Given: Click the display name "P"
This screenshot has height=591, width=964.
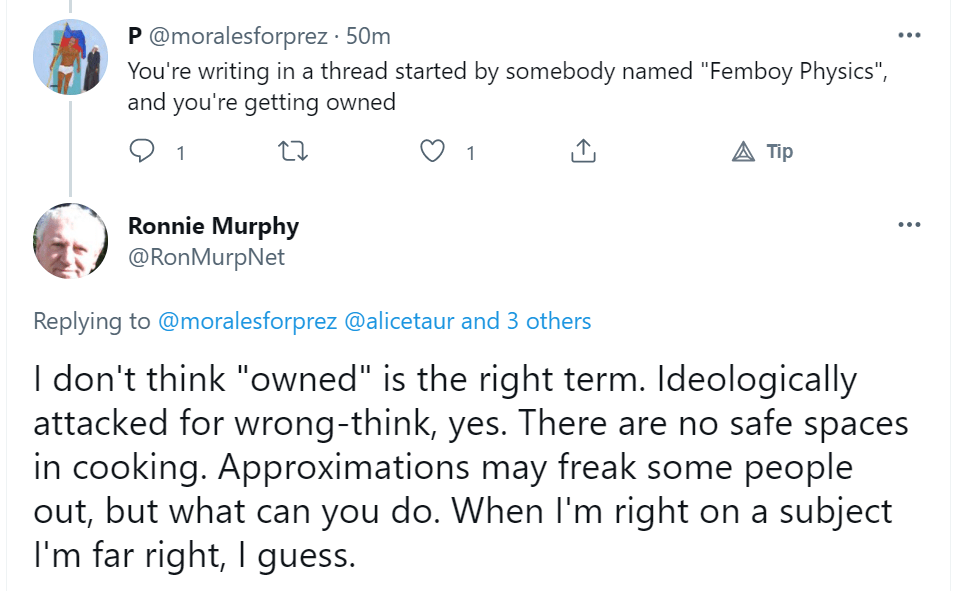Looking at the screenshot, I should click(x=135, y=37).
